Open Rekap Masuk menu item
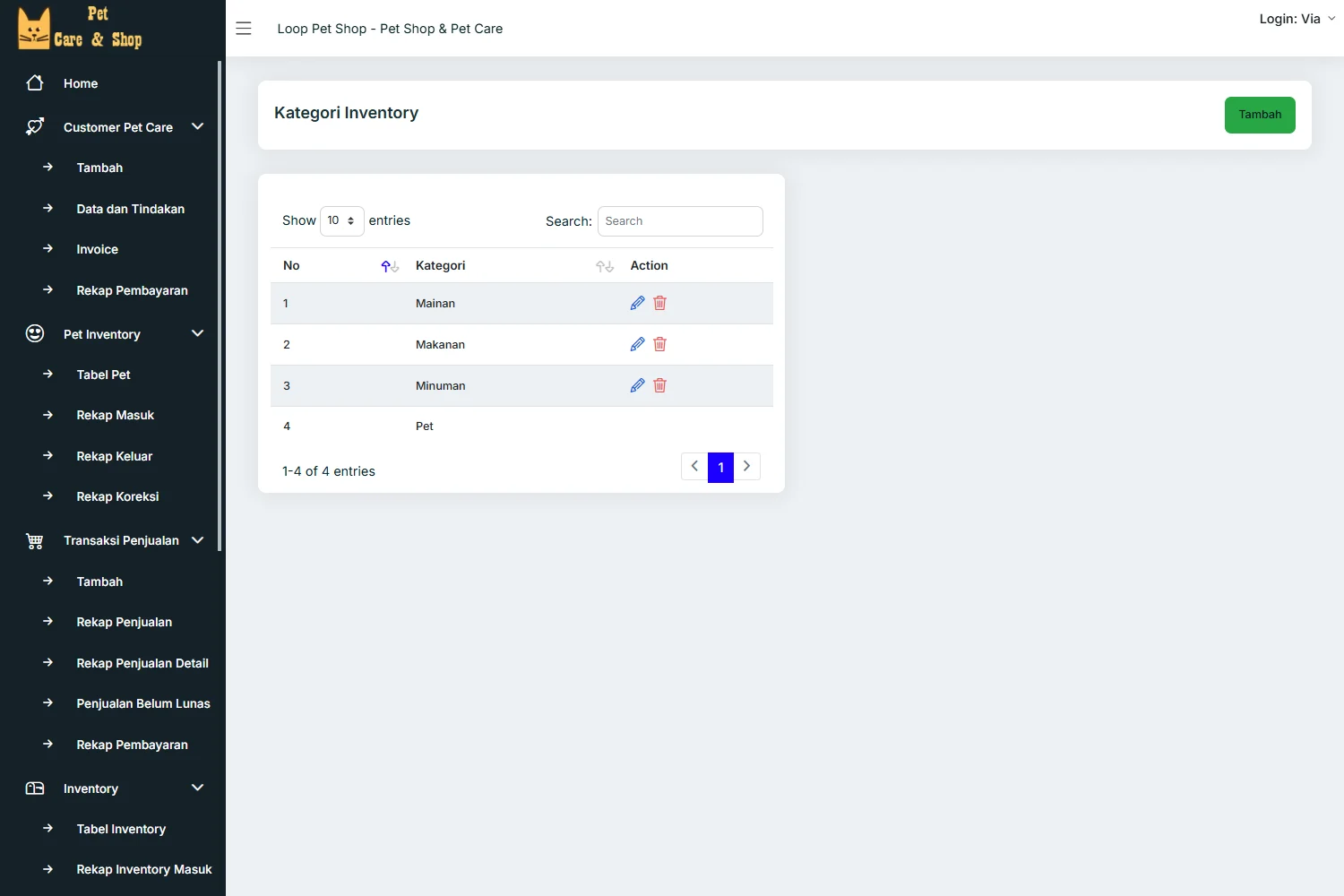Viewport: 1344px width, 896px height. pos(116,415)
